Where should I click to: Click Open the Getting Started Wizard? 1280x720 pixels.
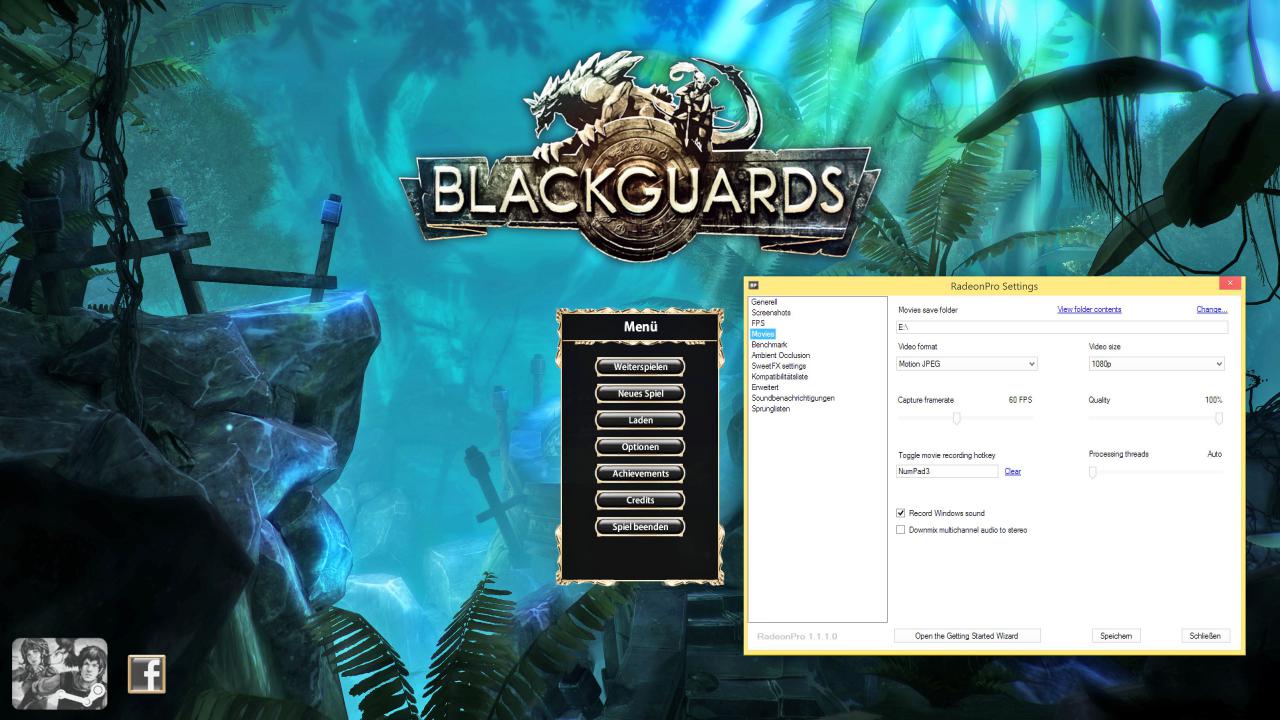coord(967,636)
